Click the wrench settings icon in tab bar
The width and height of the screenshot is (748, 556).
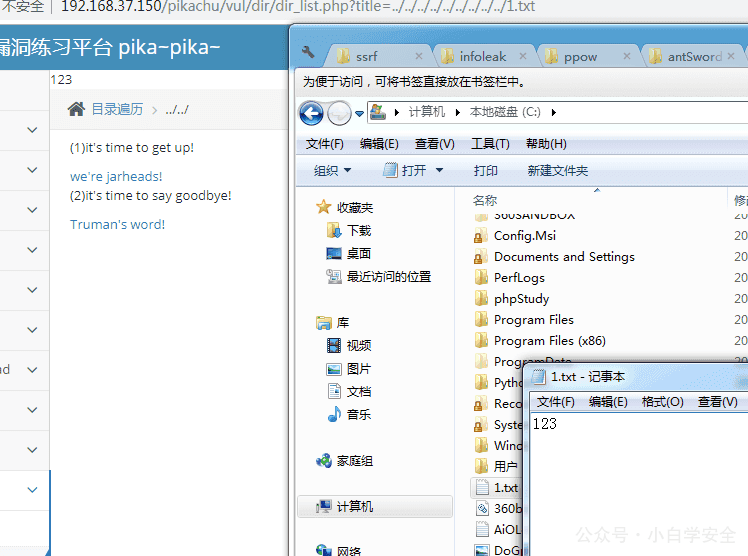[308, 52]
